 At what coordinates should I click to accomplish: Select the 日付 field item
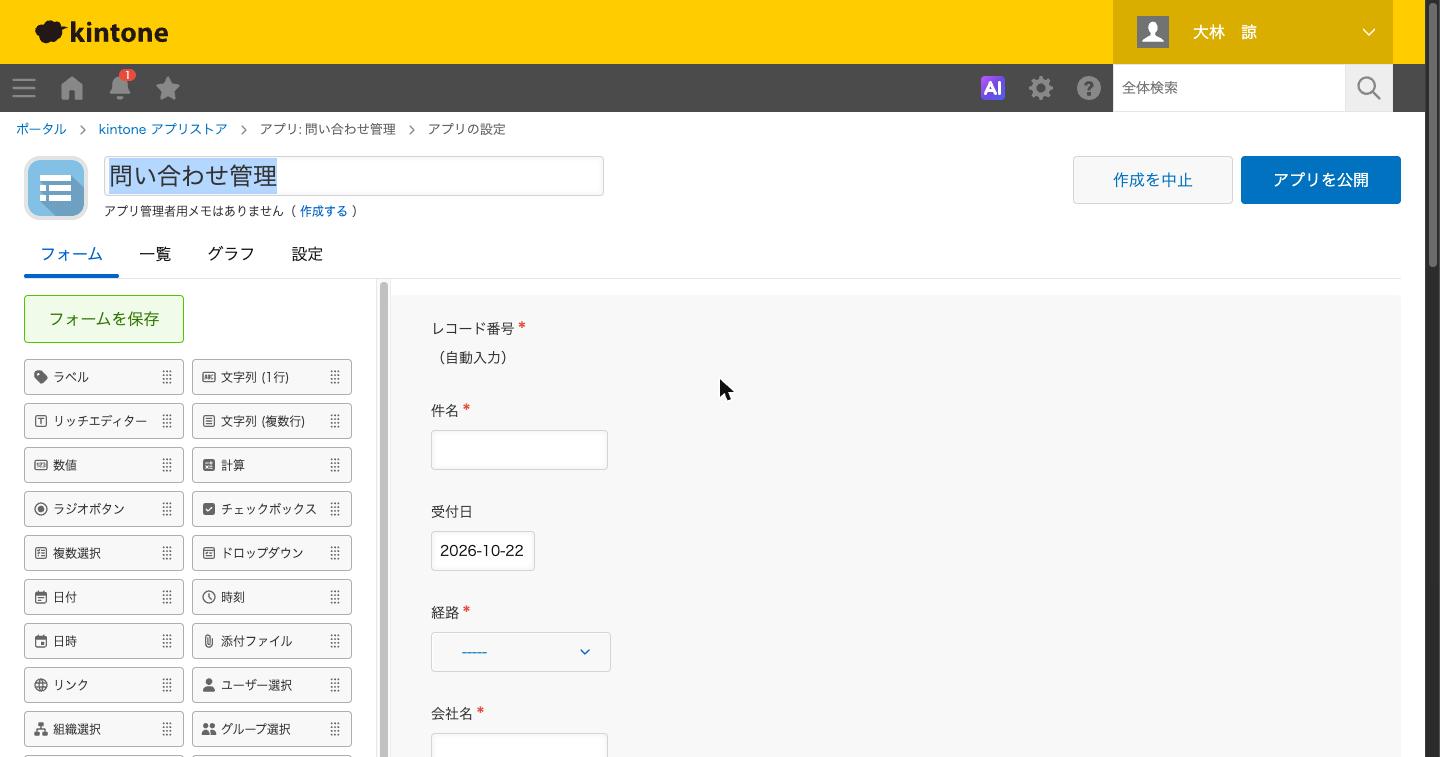coord(104,597)
